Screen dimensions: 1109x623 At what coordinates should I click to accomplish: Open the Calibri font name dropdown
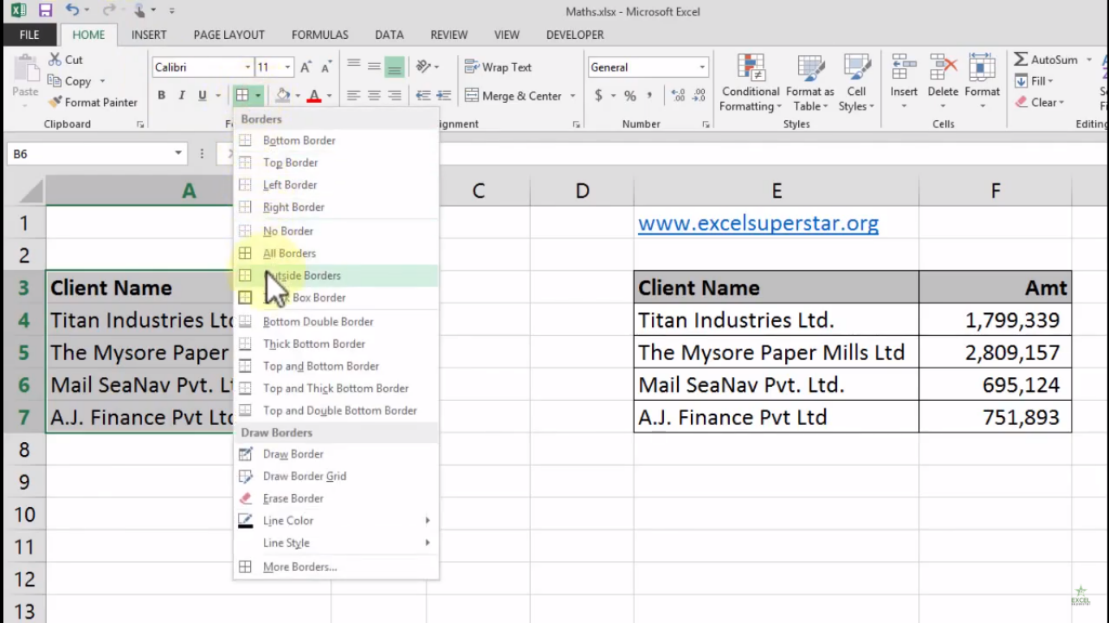pyautogui.click(x=248, y=67)
